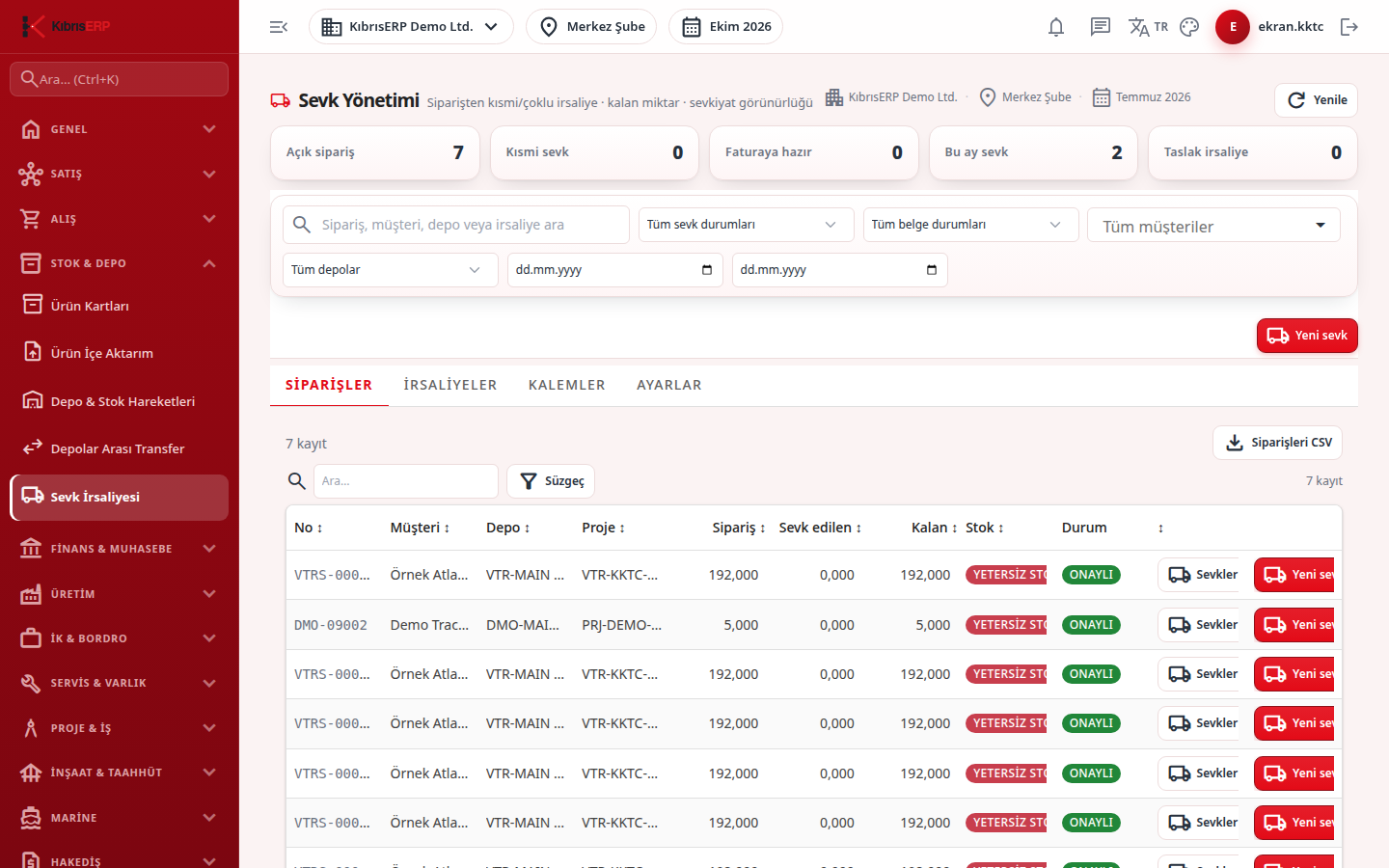This screenshot has width=1389, height=868.
Task: Expand the Tüm depolar dropdown
Action: [x=390, y=270]
